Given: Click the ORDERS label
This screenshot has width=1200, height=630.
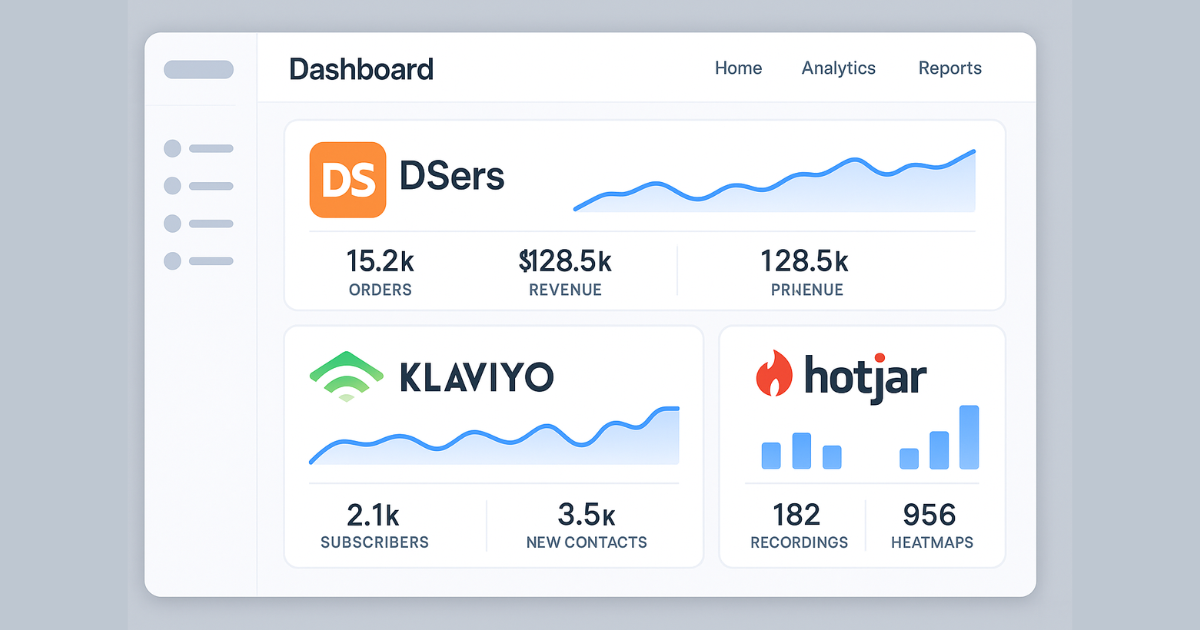Looking at the screenshot, I should point(380,290).
